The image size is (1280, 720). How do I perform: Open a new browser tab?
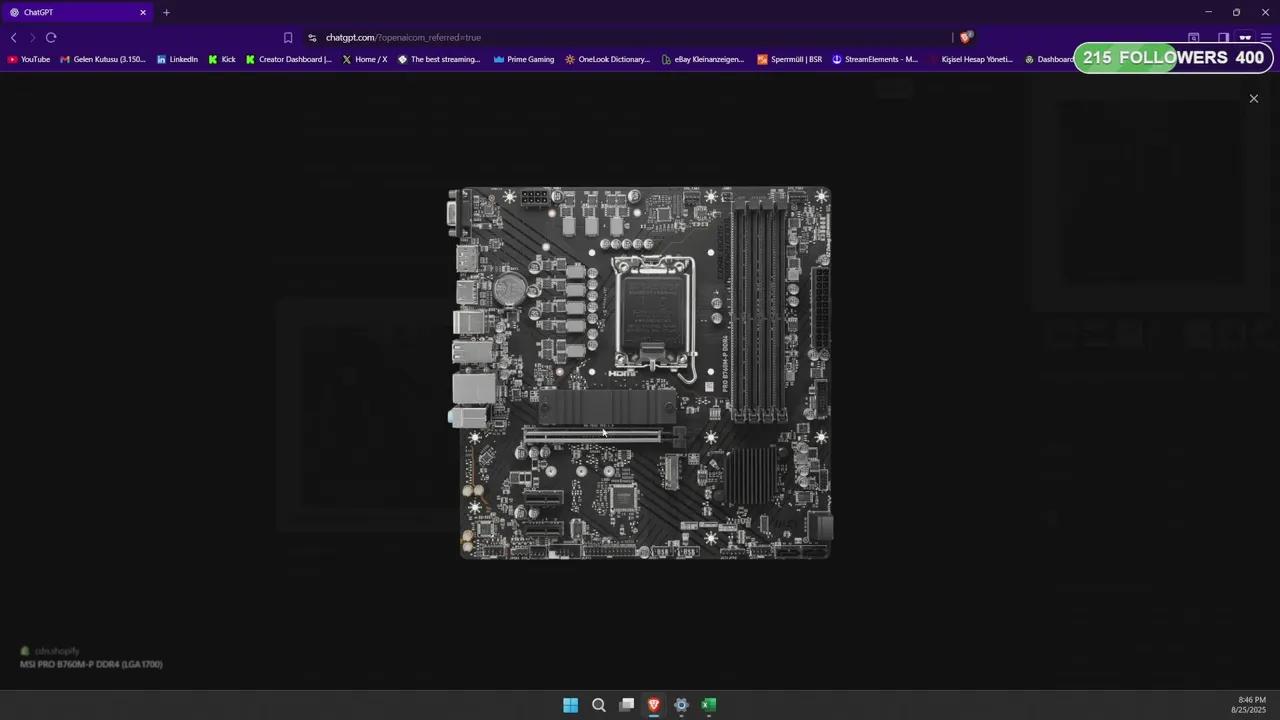[166, 12]
